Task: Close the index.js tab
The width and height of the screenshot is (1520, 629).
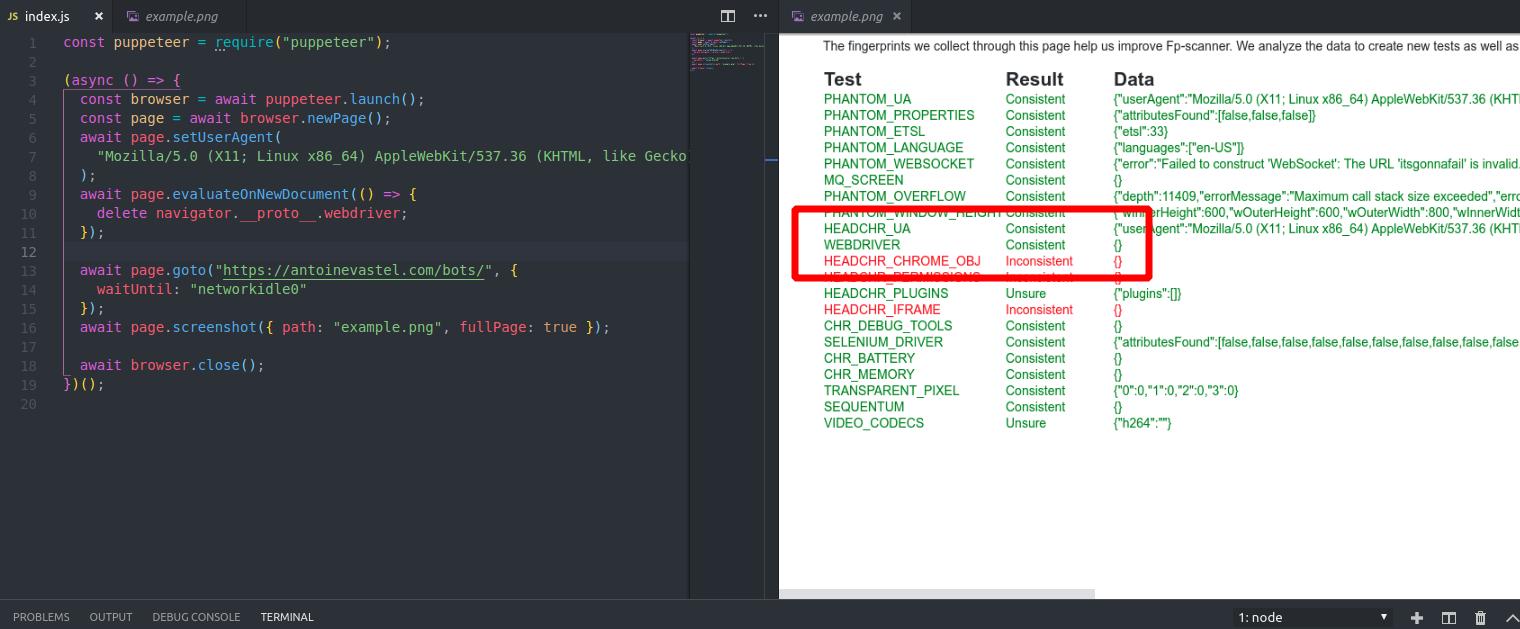Action: (x=98, y=16)
